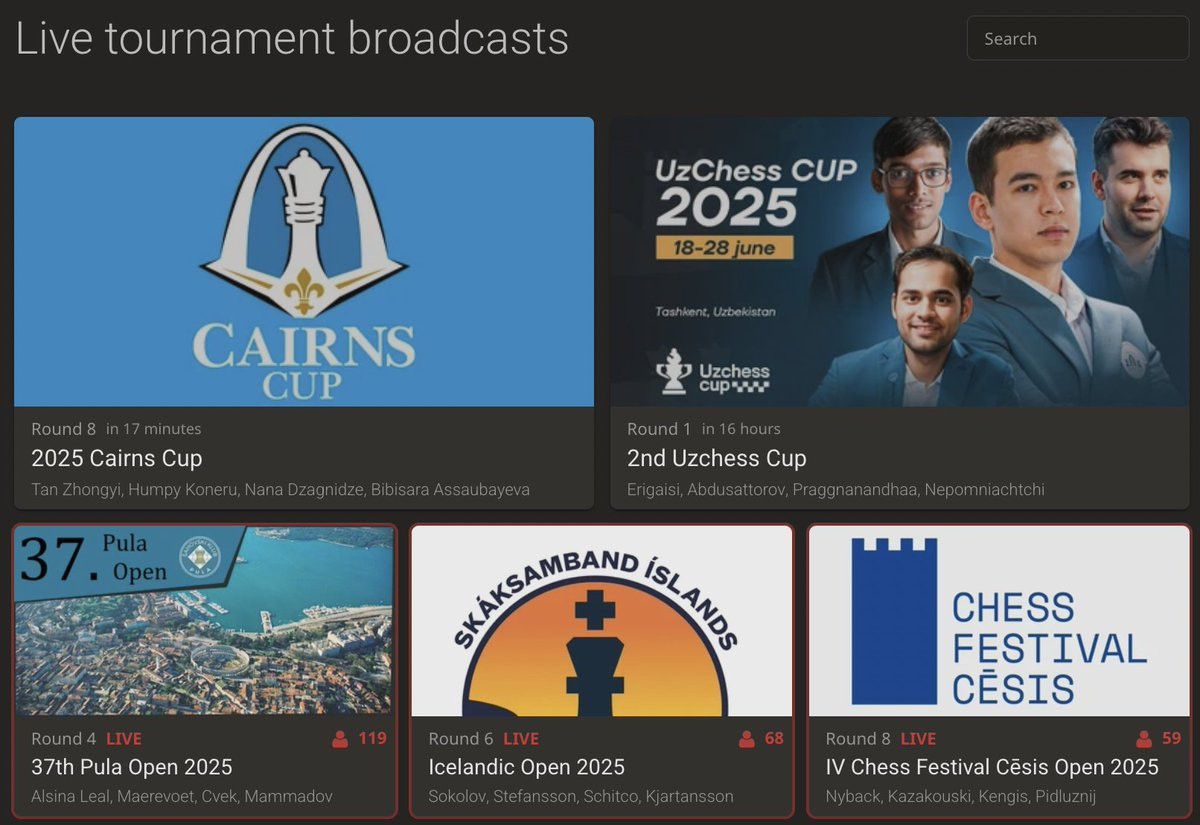Click the Search input field
The image size is (1200, 825).
click(1077, 39)
